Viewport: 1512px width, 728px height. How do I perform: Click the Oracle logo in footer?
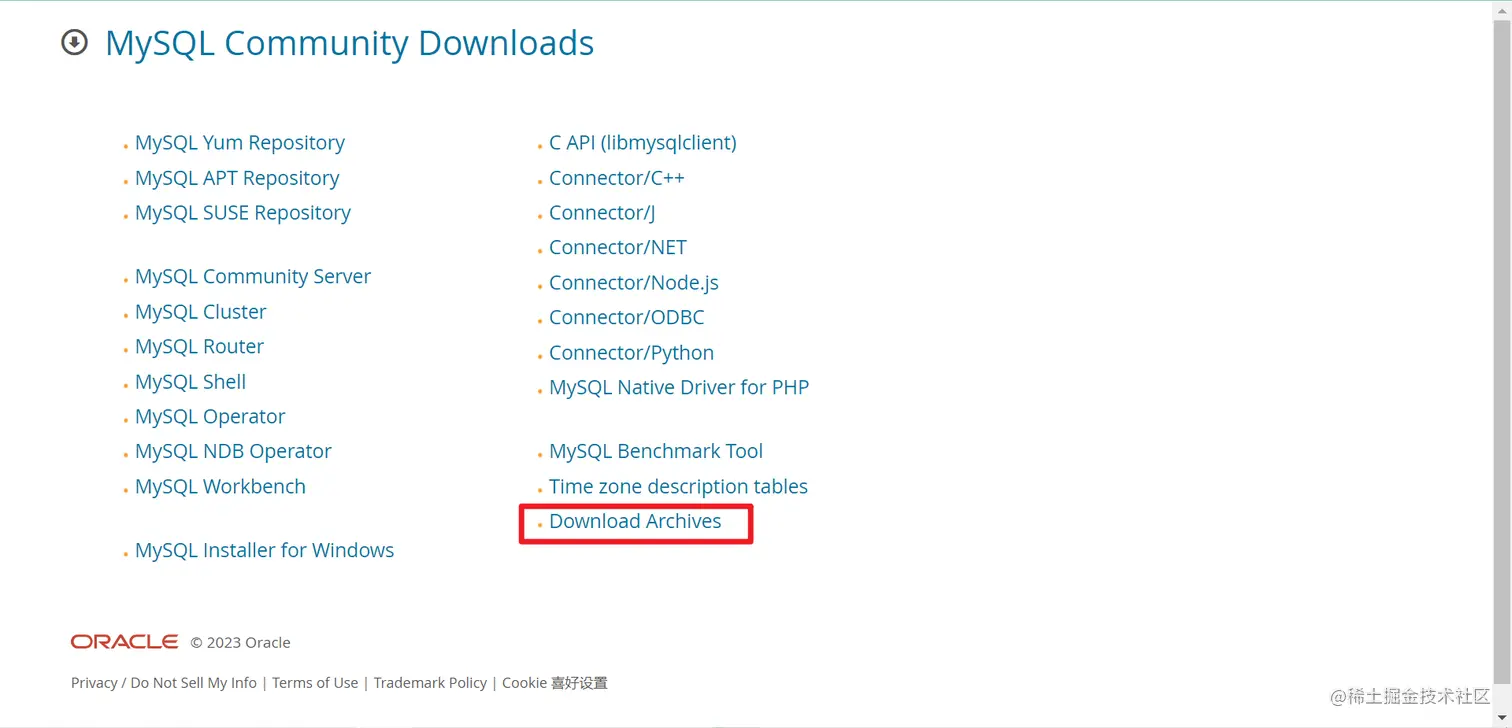point(125,642)
